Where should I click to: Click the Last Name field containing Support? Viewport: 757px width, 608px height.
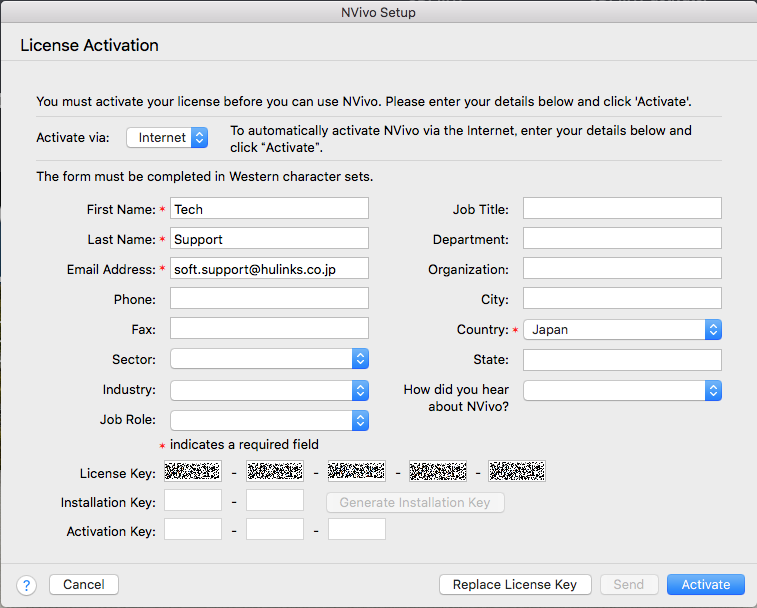point(269,239)
